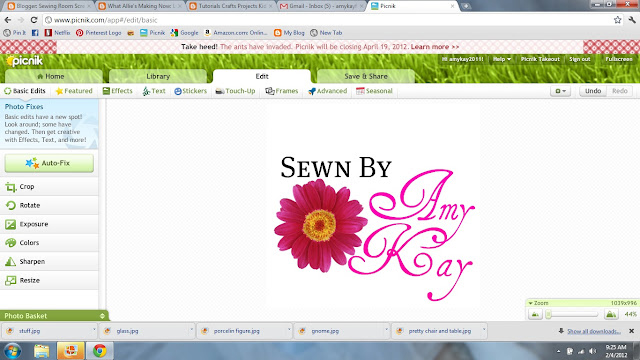640x360 pixels.
Task: Click the Redo button
Action: click(x=620, y=91)
